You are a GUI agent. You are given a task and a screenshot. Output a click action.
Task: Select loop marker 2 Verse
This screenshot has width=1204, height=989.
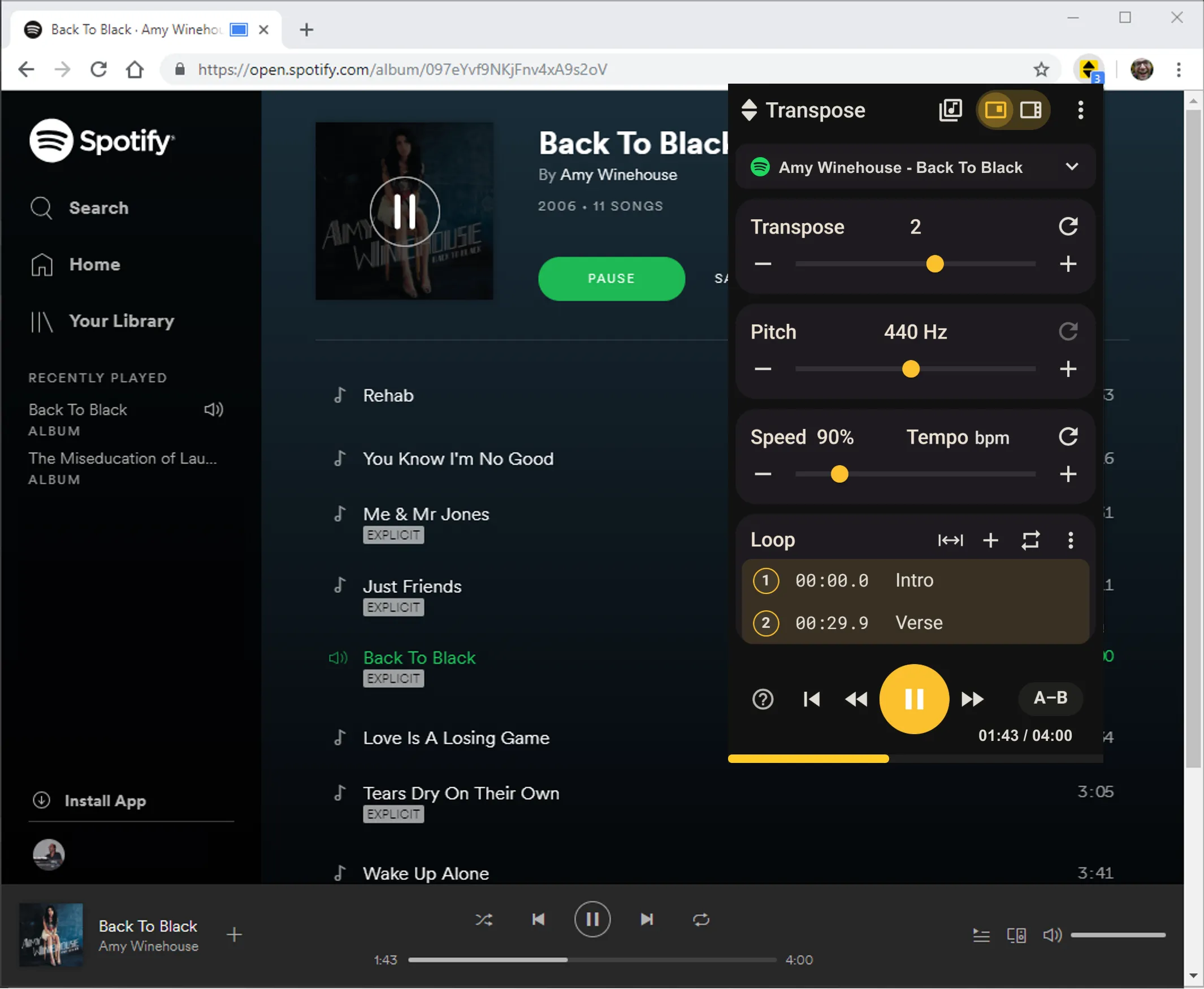coord(915,623)
